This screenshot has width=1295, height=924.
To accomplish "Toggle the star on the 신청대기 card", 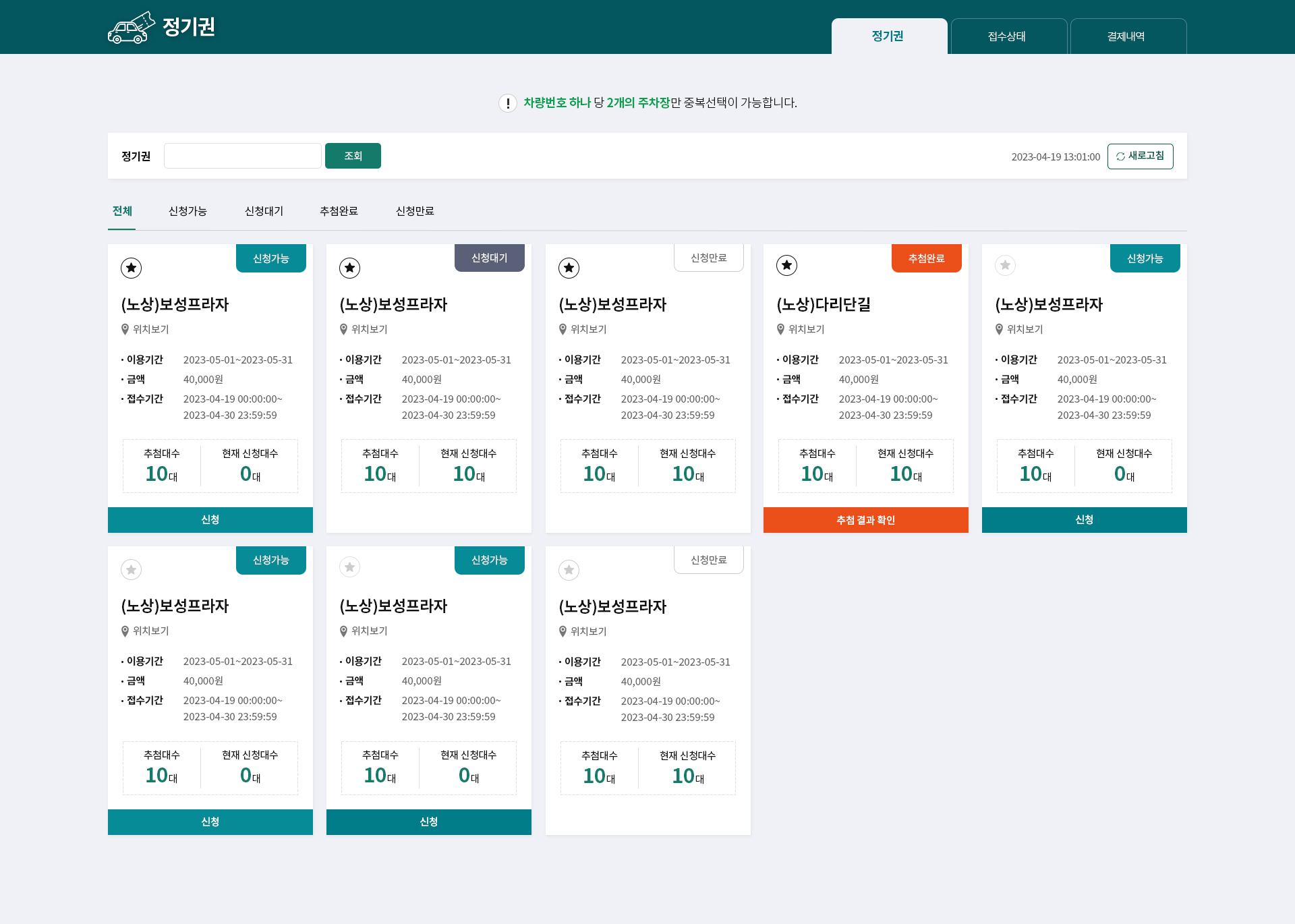I will coord(349,268).
